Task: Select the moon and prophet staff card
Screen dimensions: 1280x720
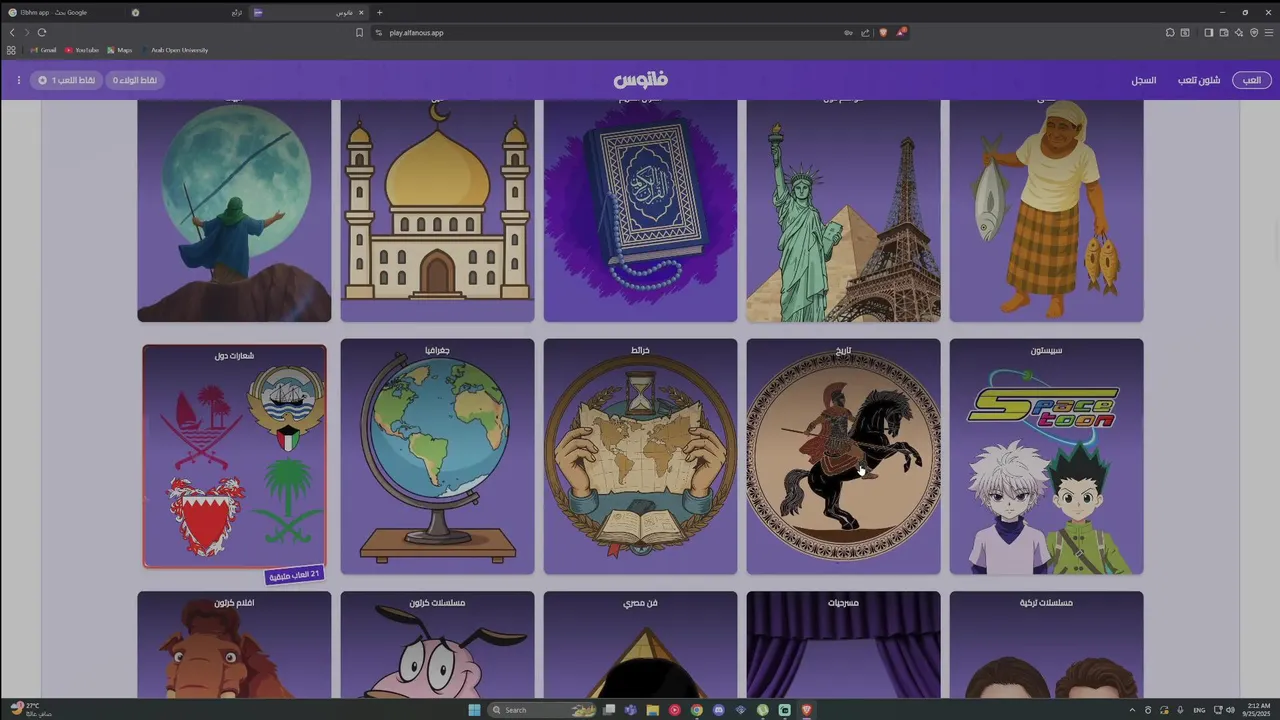Action: point(234,210)
